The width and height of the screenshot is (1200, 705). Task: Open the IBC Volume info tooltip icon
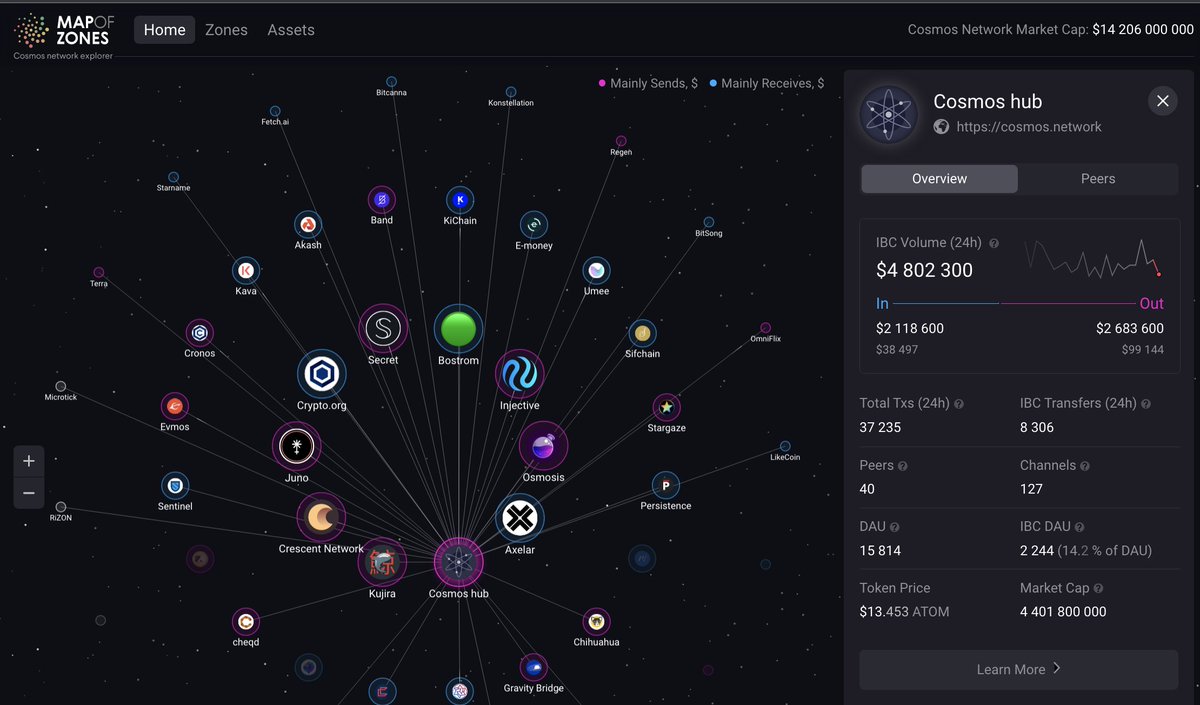click(994, 243)
